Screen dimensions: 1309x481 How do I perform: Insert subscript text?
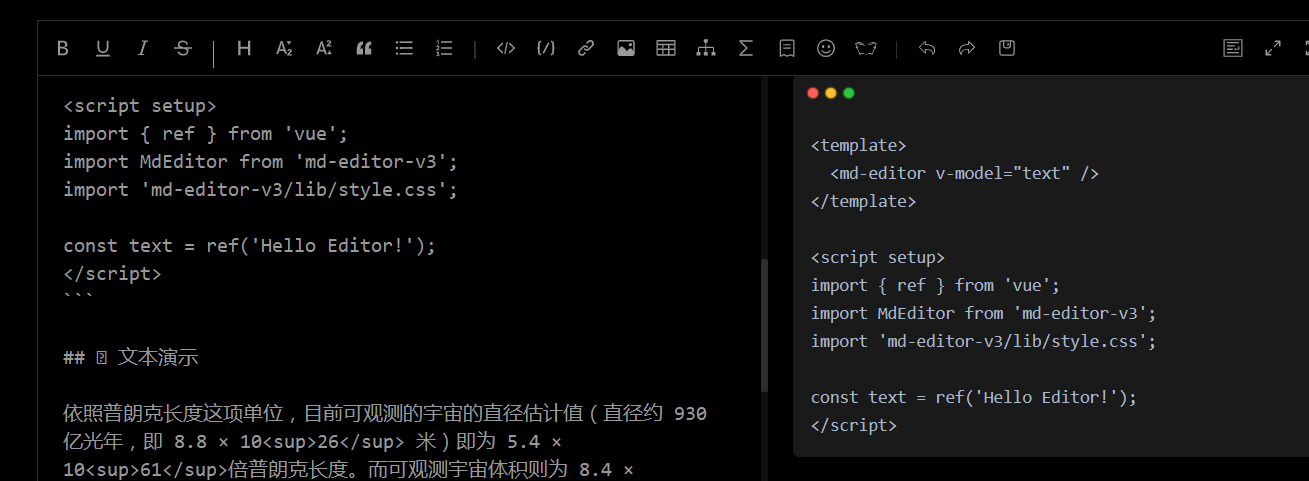(x=284, y=48)
